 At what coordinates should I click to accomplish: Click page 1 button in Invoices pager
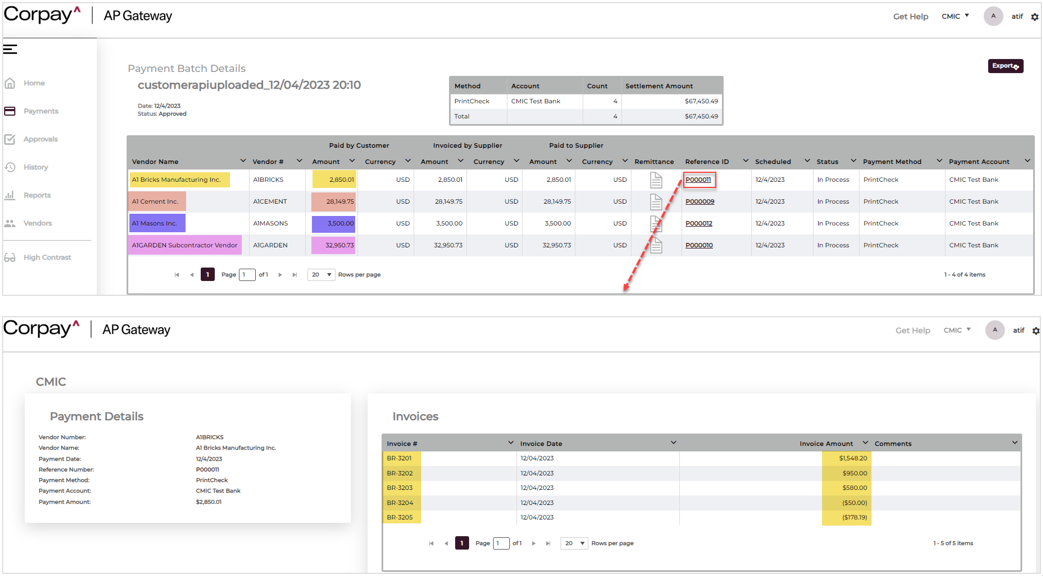(462, 543)
